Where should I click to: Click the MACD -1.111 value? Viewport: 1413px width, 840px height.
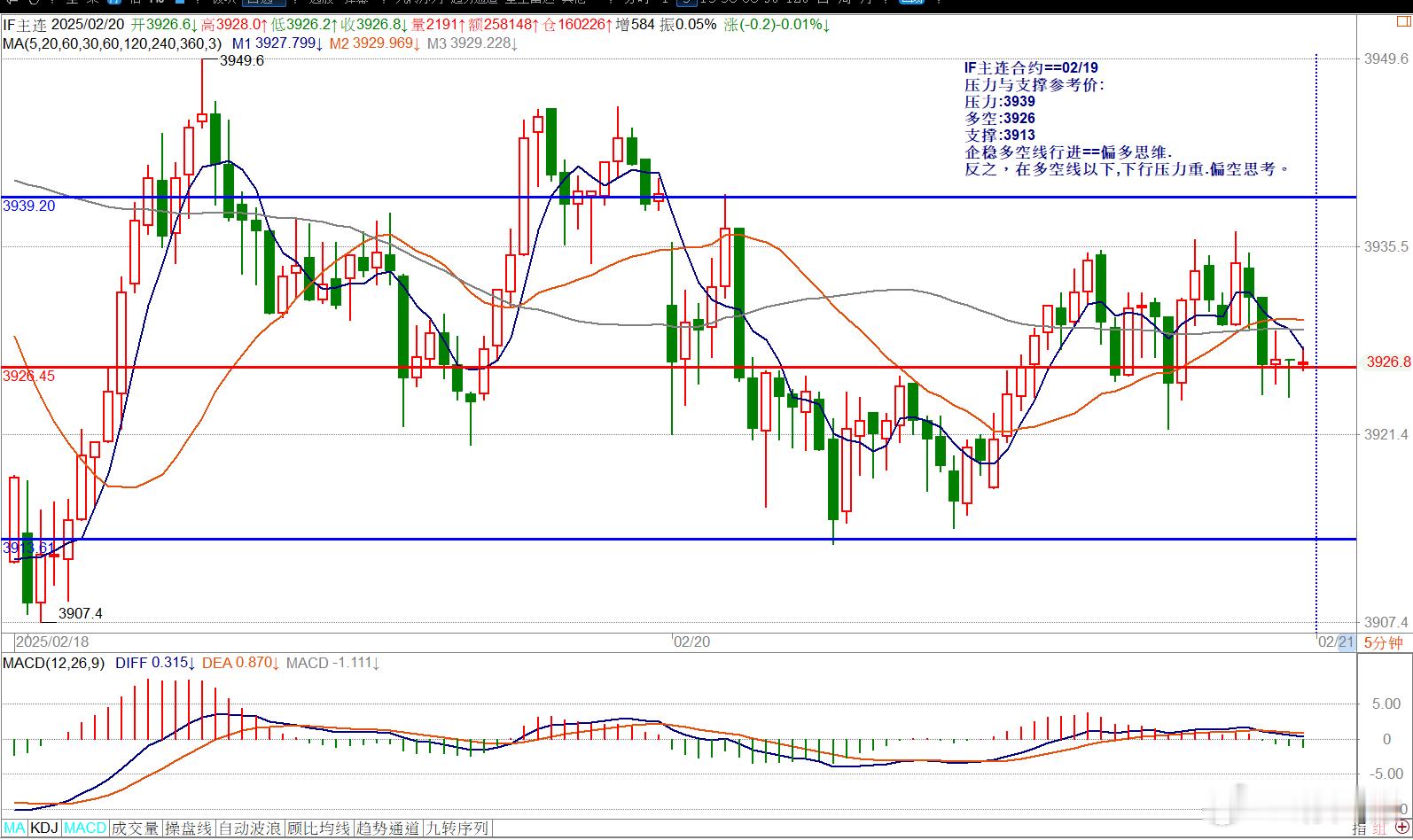(x=333, y=663)
